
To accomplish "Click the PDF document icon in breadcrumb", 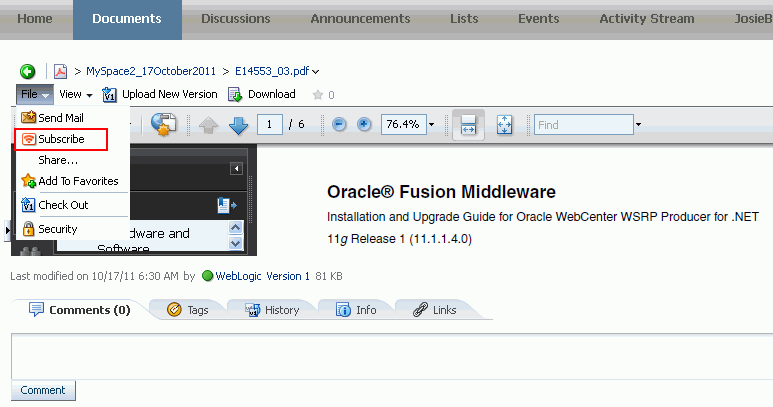I will coord(60,71).
